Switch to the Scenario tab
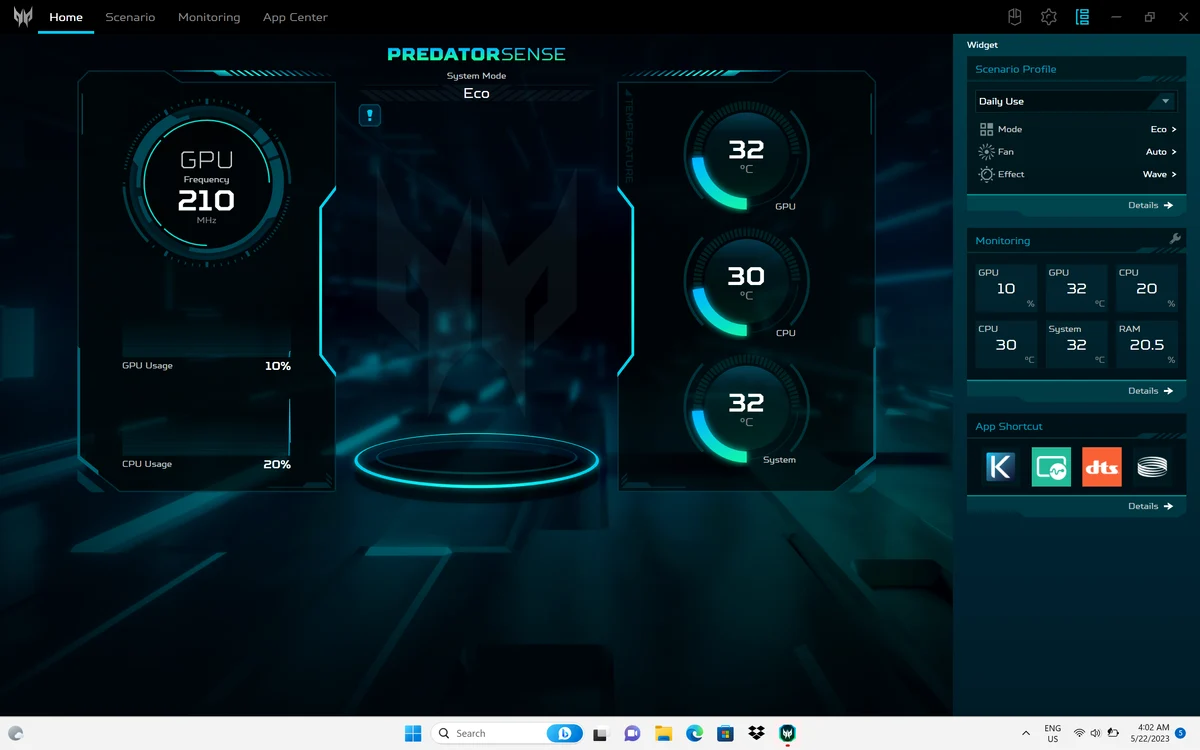Screen dimensions: 1200x750 click(x=130, y=17)
